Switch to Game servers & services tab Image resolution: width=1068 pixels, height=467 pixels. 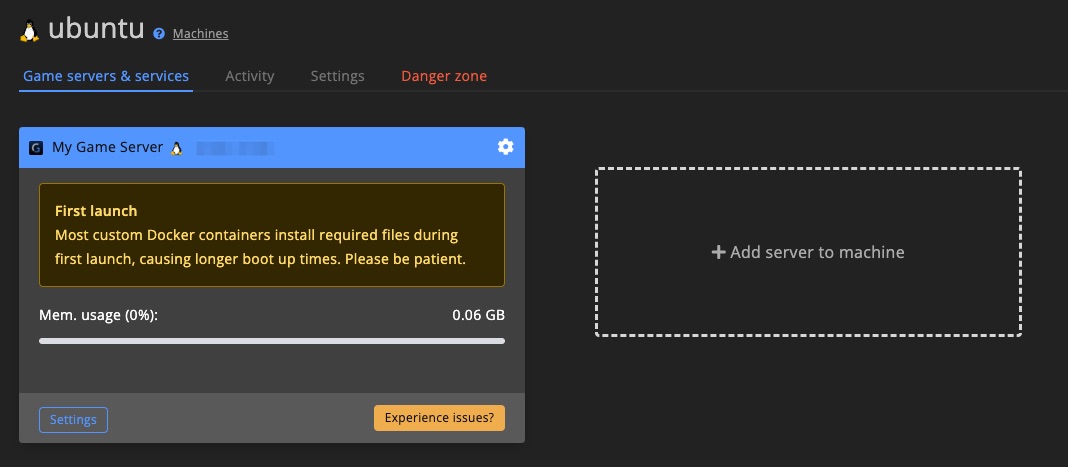point(106,76)
